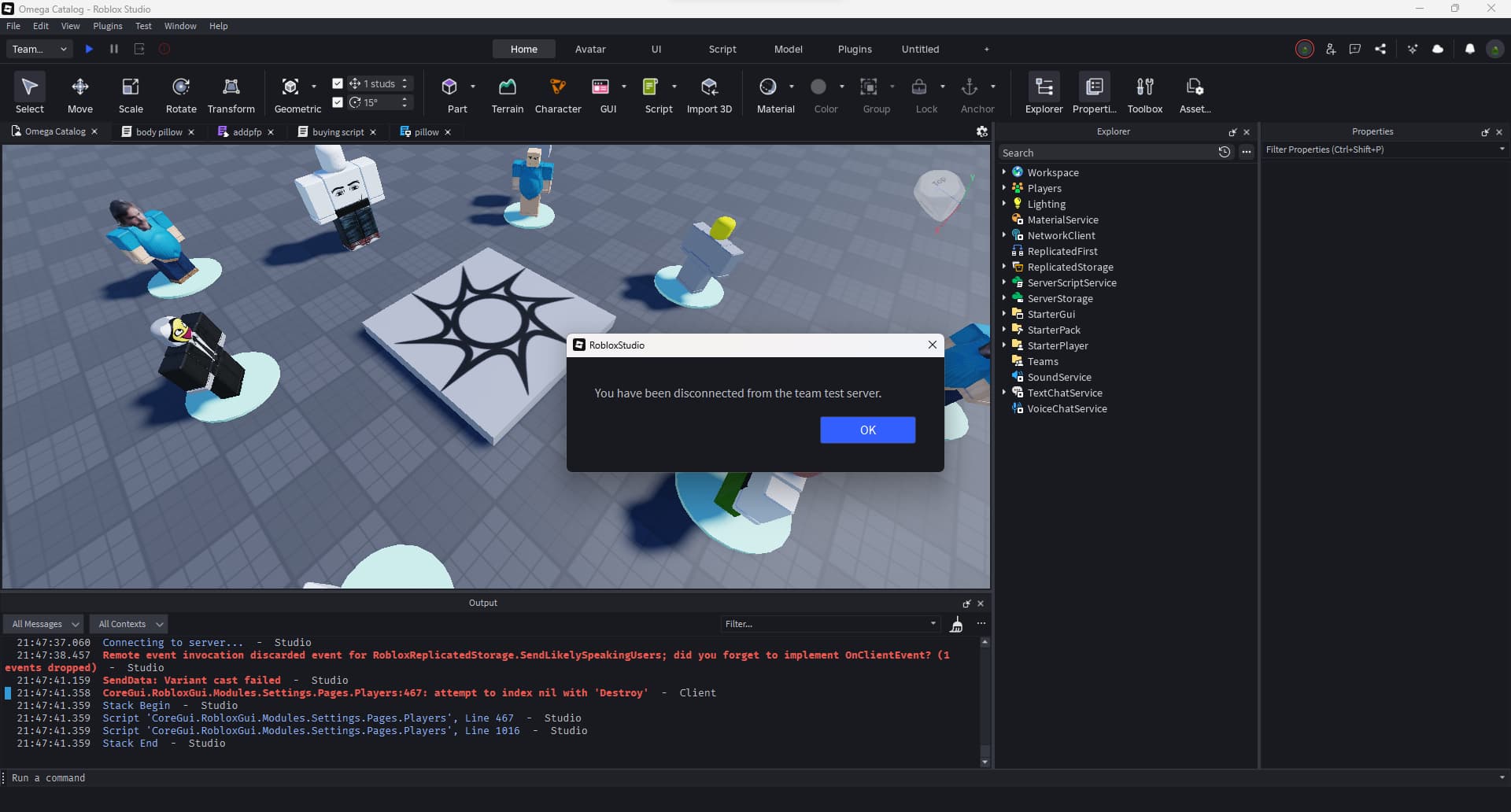Select the Transform tool
Image resolution: width=1511 pixels, height=812 pixels.
point(231,94)
